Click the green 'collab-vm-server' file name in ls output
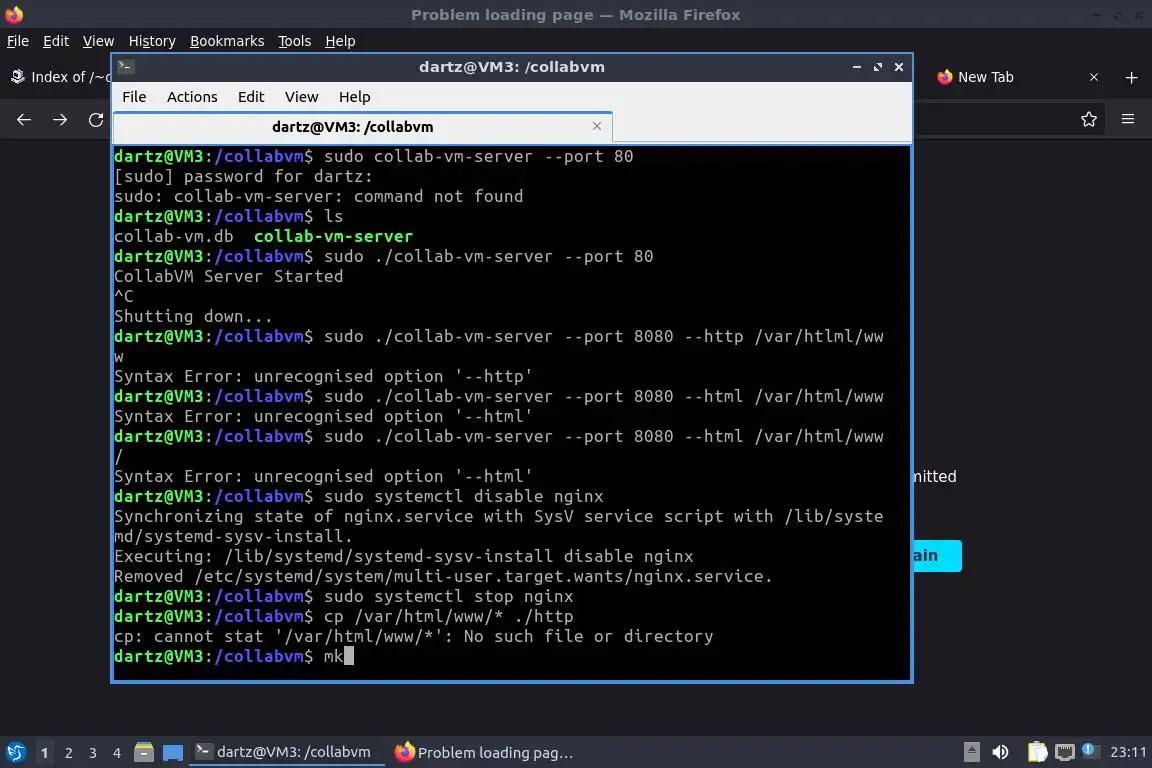This screenshot has height=768, width=1152. point(334,237)
